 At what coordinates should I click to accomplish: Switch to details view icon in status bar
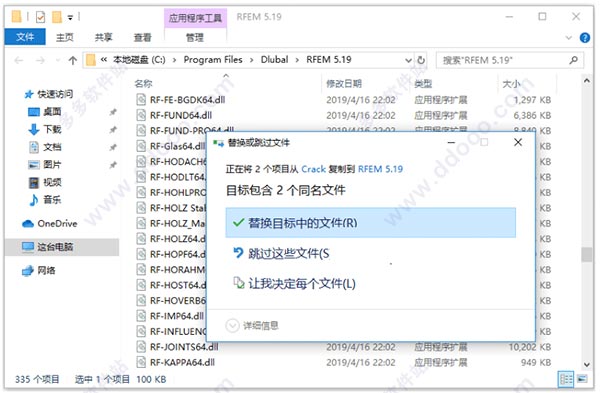[566, 379]
